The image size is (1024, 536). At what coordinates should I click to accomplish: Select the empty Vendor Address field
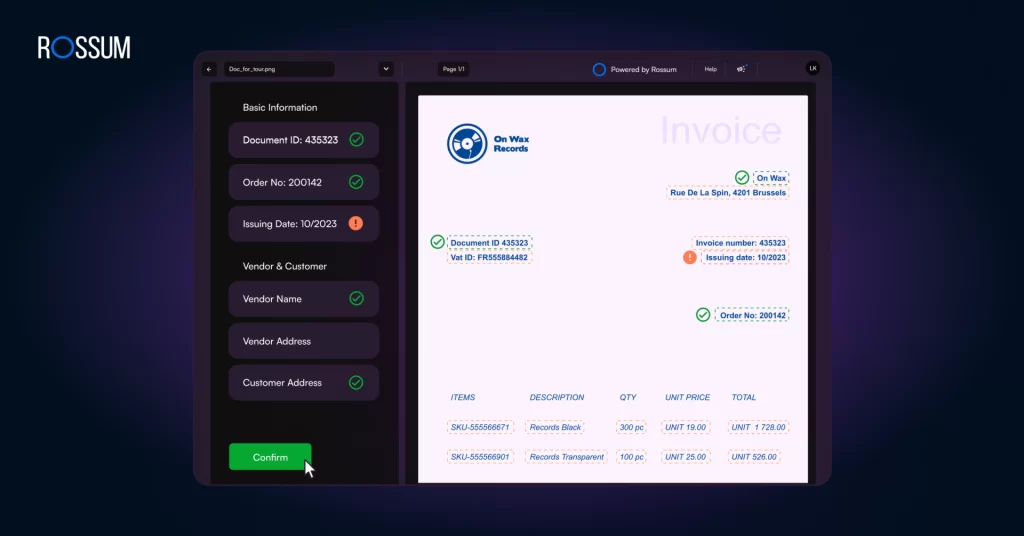(x=303, y=341)
